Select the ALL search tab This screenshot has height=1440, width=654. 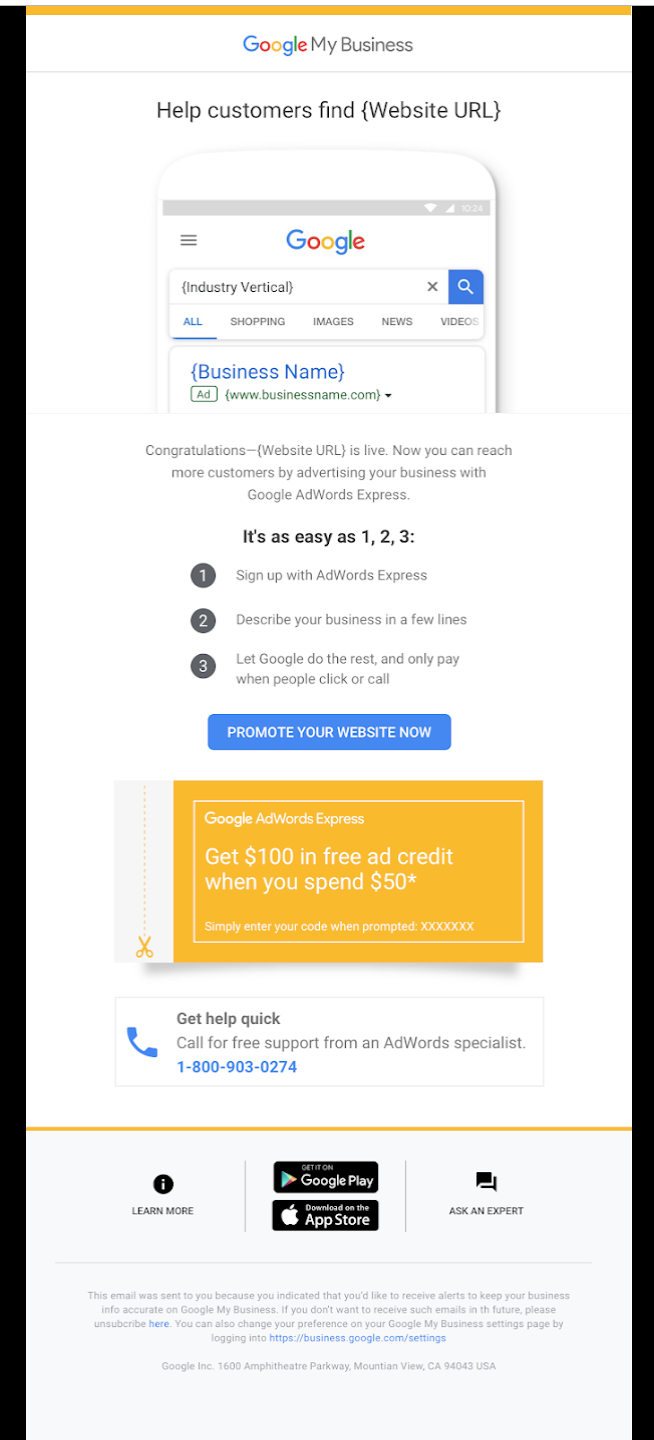[193, 322]
